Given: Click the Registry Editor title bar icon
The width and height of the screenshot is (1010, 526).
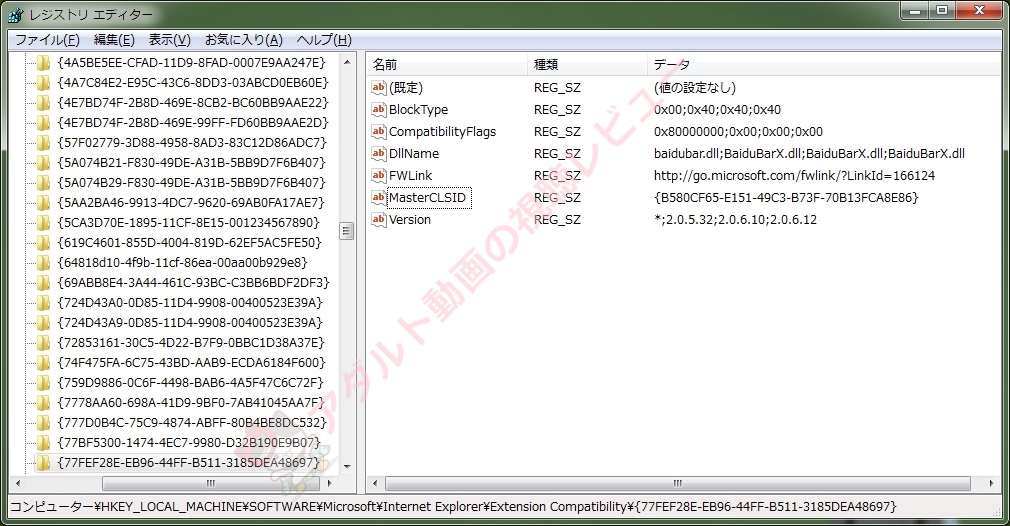Looking at the screenshot, I should [15, 14].
